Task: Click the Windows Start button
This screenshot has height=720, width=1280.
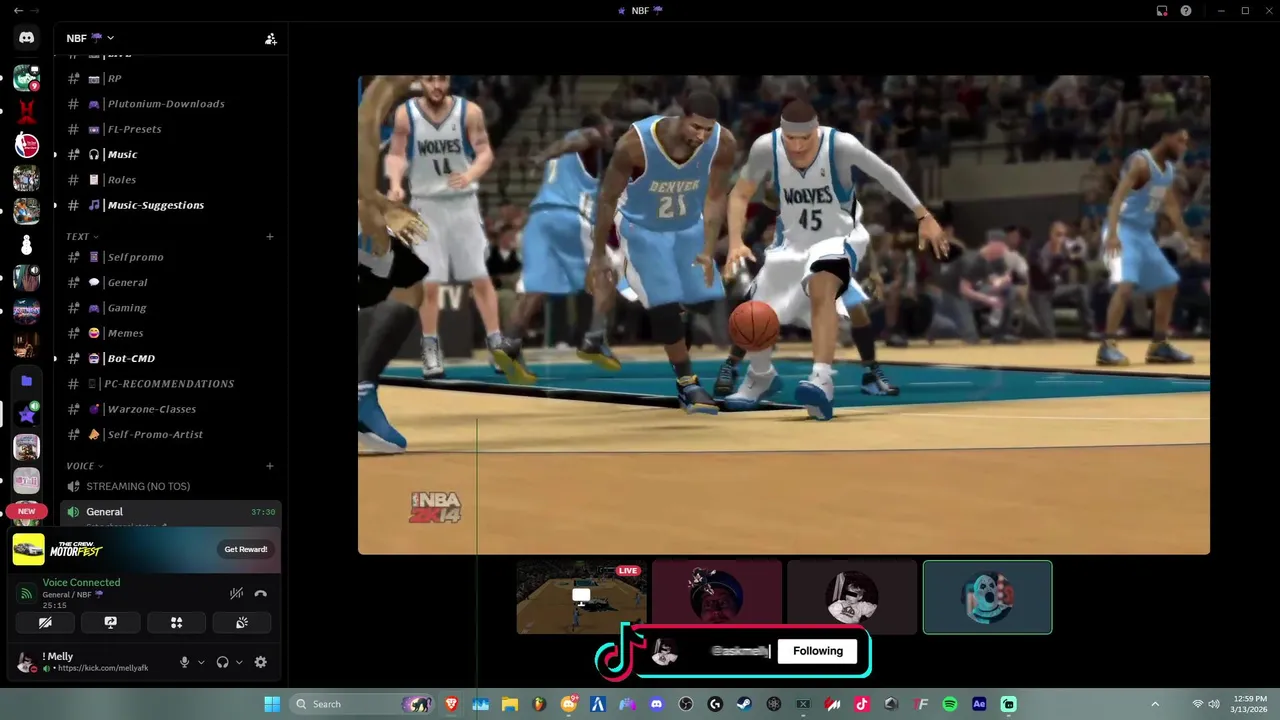Action: pos(272,704)
